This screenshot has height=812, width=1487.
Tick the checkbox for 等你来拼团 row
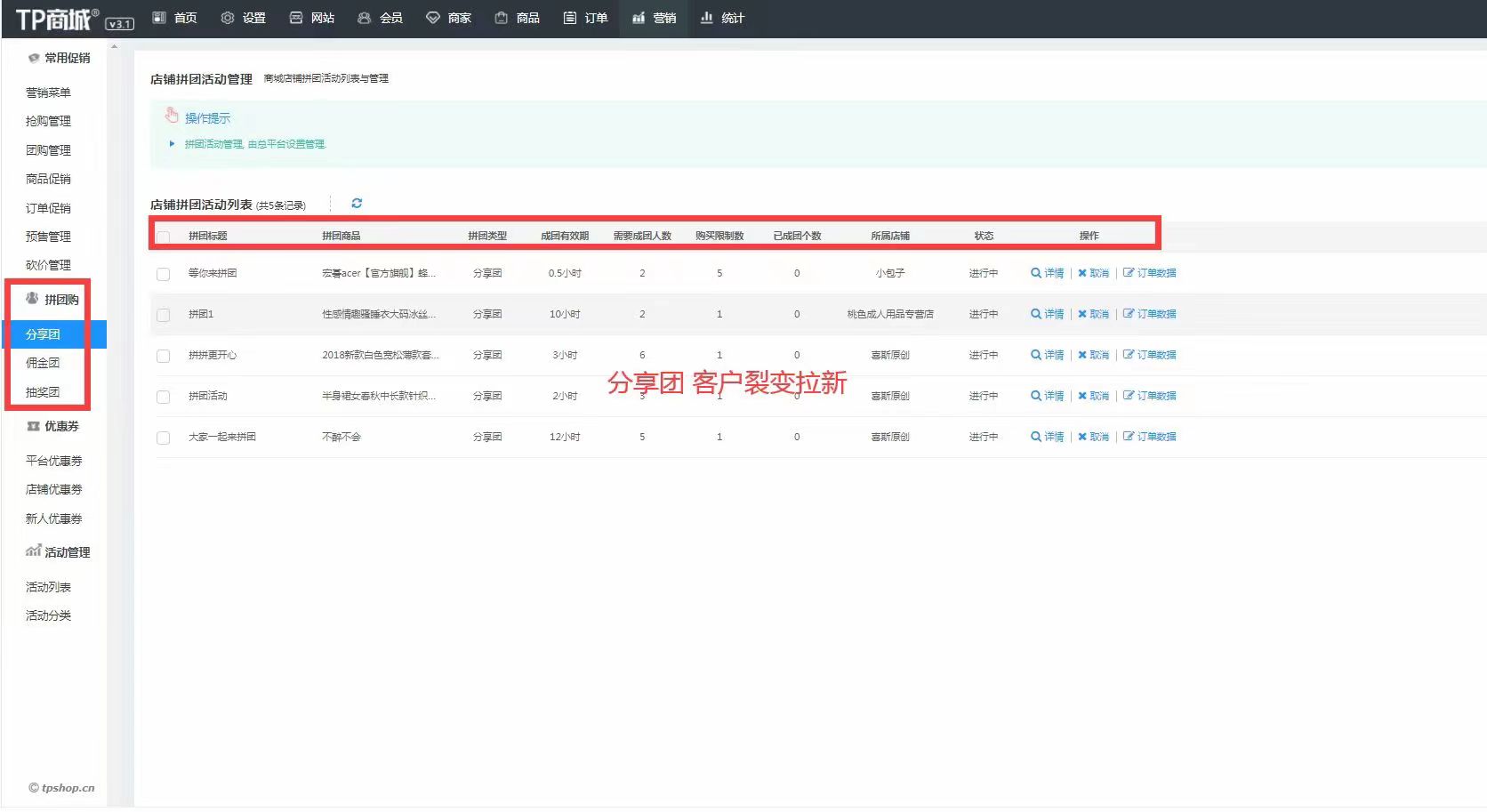click(164, 274)
